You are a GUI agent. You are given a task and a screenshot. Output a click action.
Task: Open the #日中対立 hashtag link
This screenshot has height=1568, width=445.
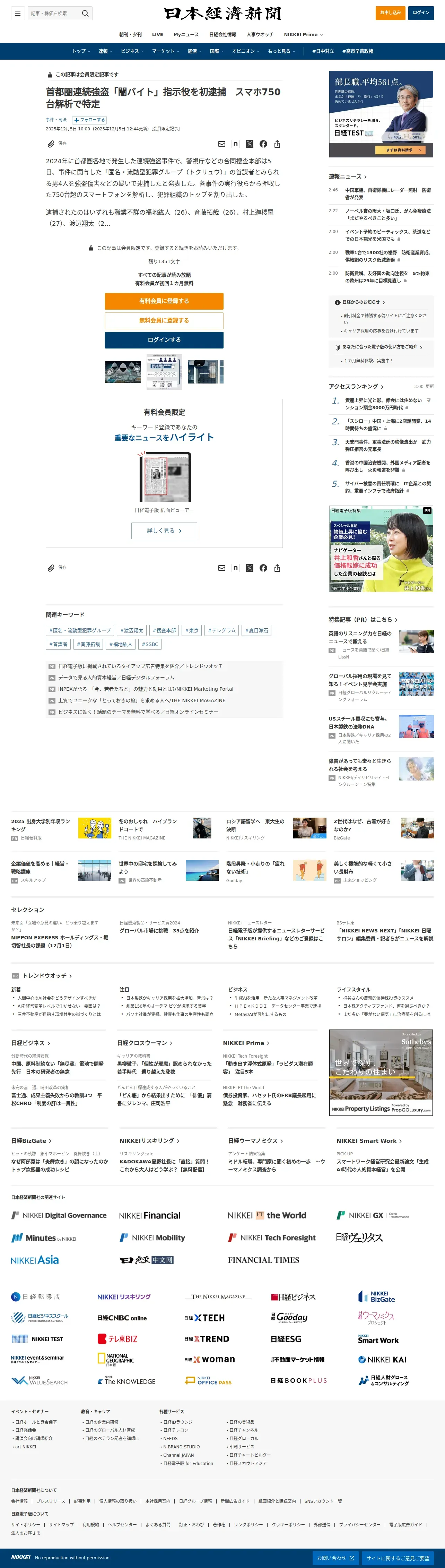(323, 51)
